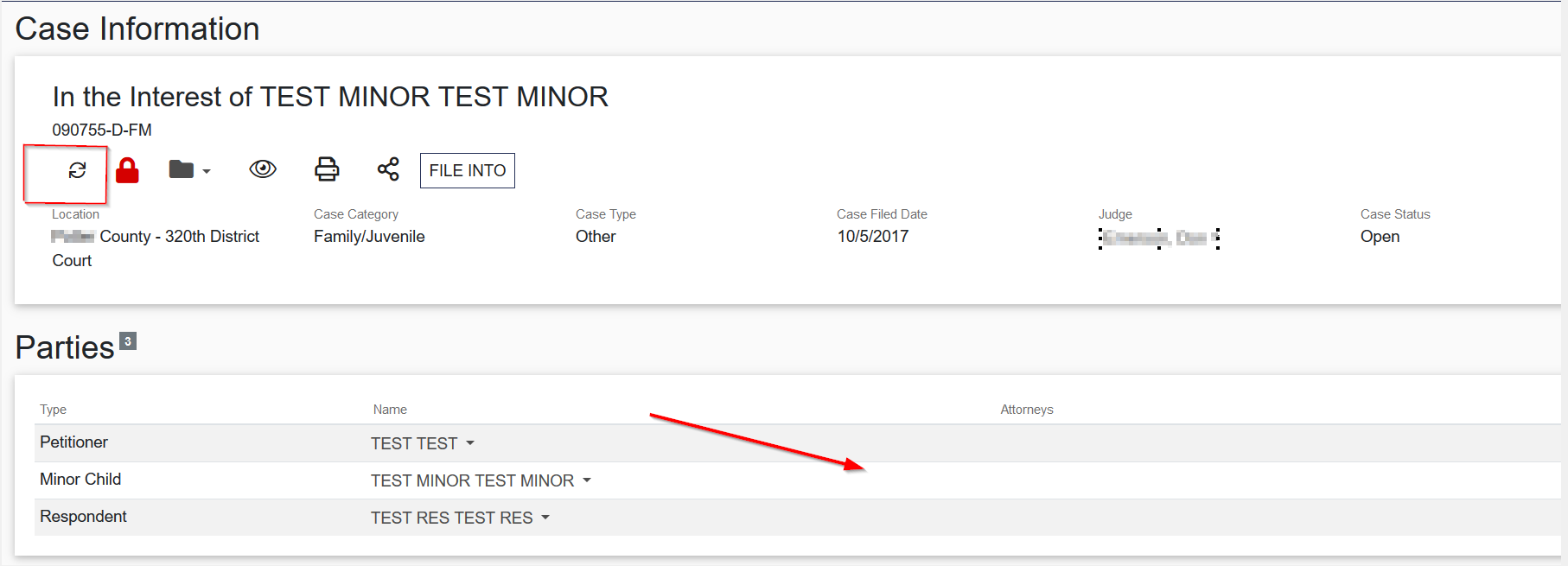
Task: Click case number 090755-D-FM
Action: click(102, 130)
